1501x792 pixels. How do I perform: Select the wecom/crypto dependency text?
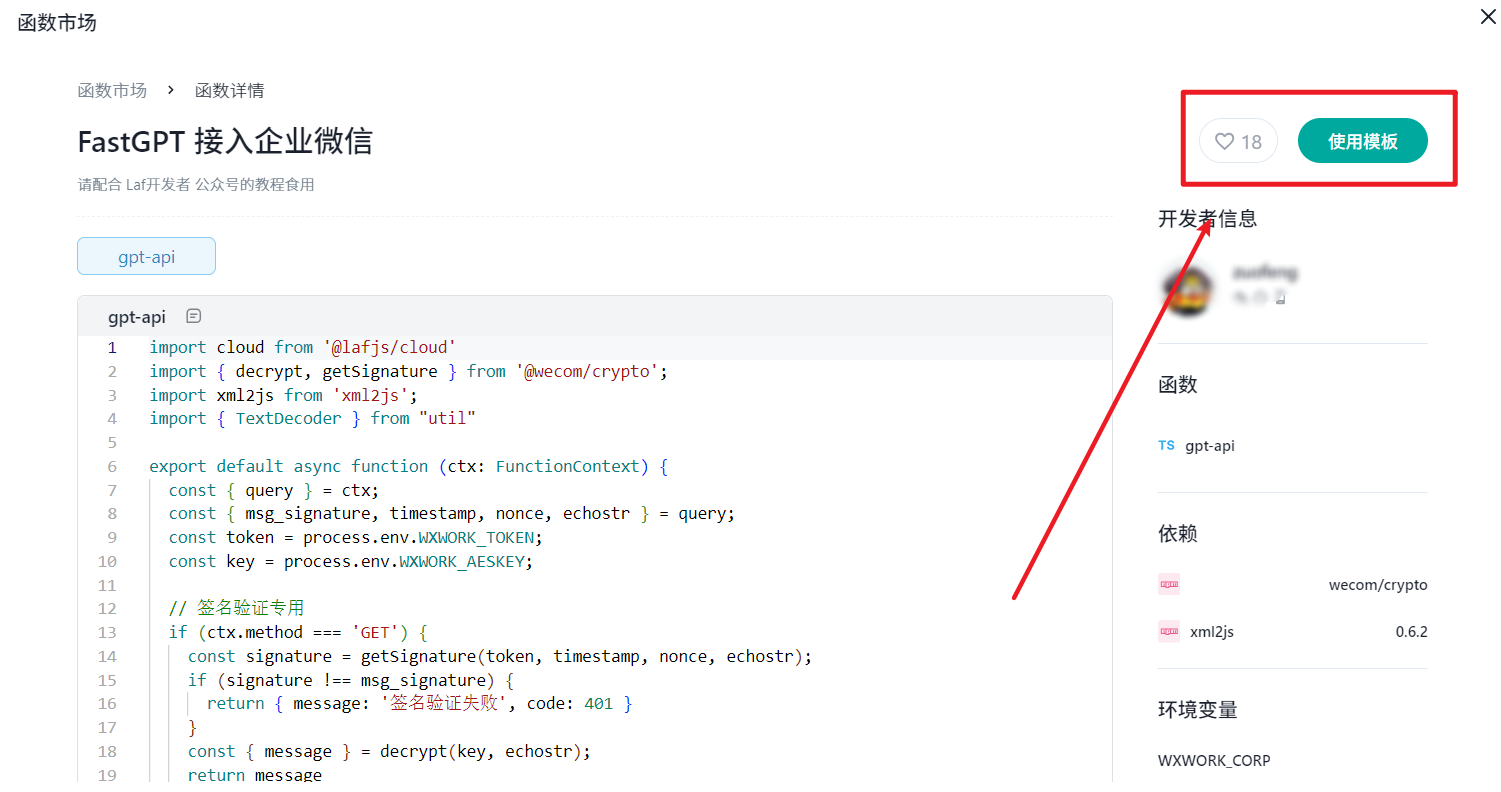(1378, 585)
